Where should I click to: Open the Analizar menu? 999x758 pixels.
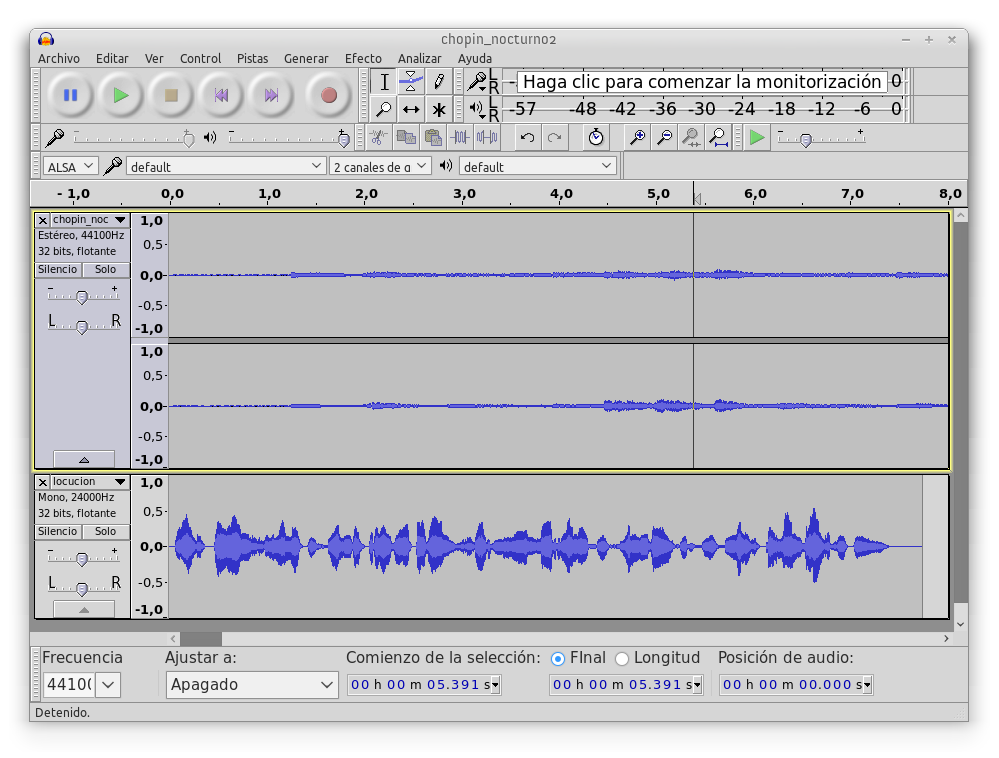419,59
